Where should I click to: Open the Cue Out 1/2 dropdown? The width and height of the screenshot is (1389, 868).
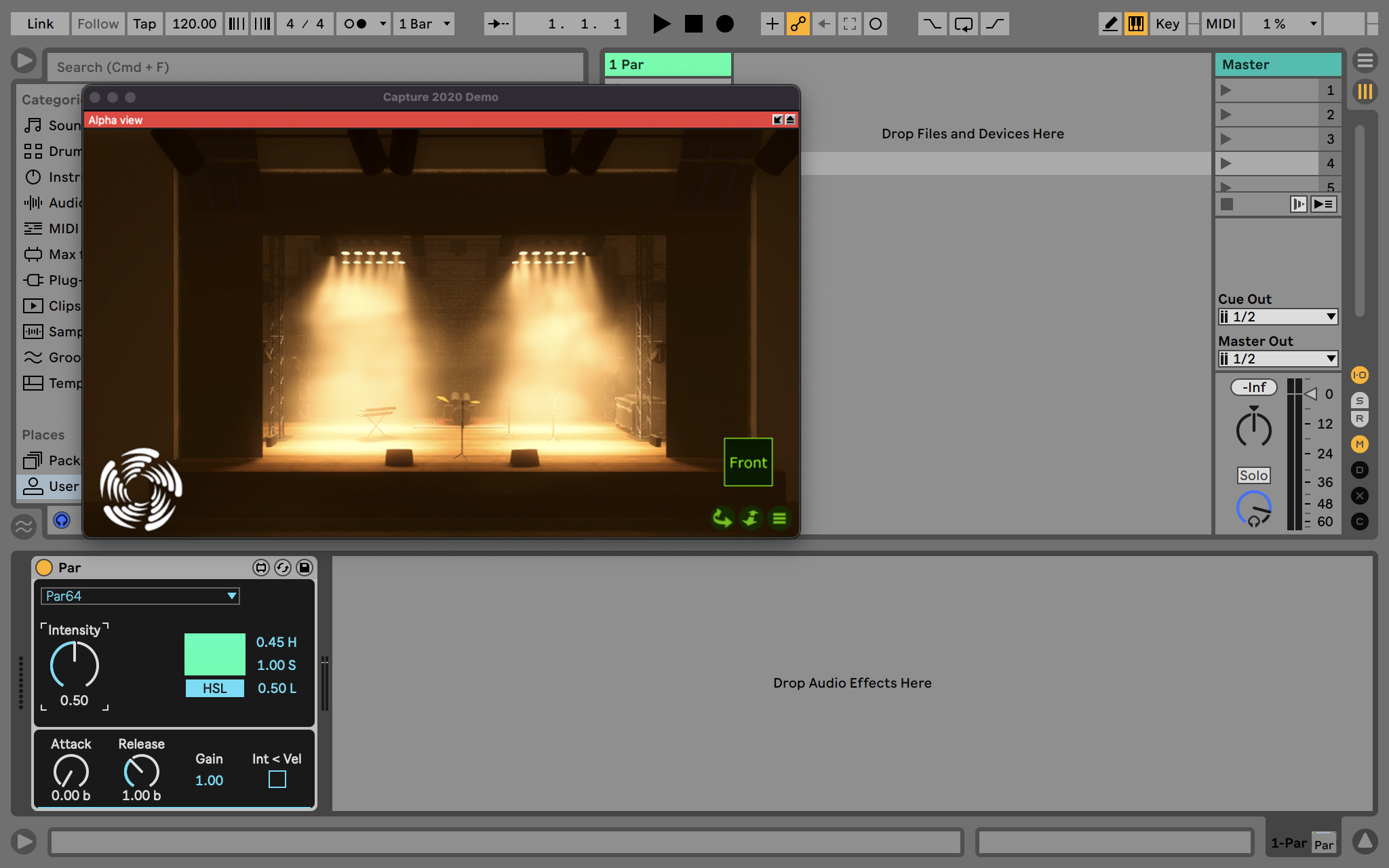click(x=1278, y=317)
